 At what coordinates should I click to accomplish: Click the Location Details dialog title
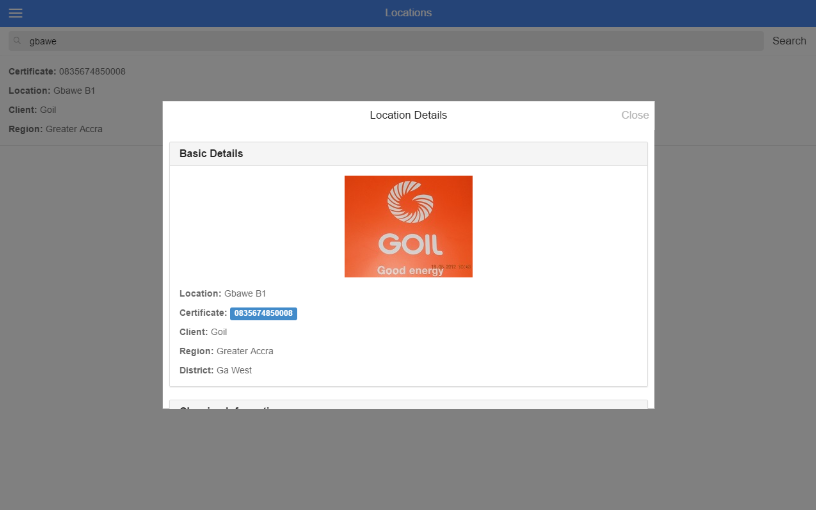point(409,115)
